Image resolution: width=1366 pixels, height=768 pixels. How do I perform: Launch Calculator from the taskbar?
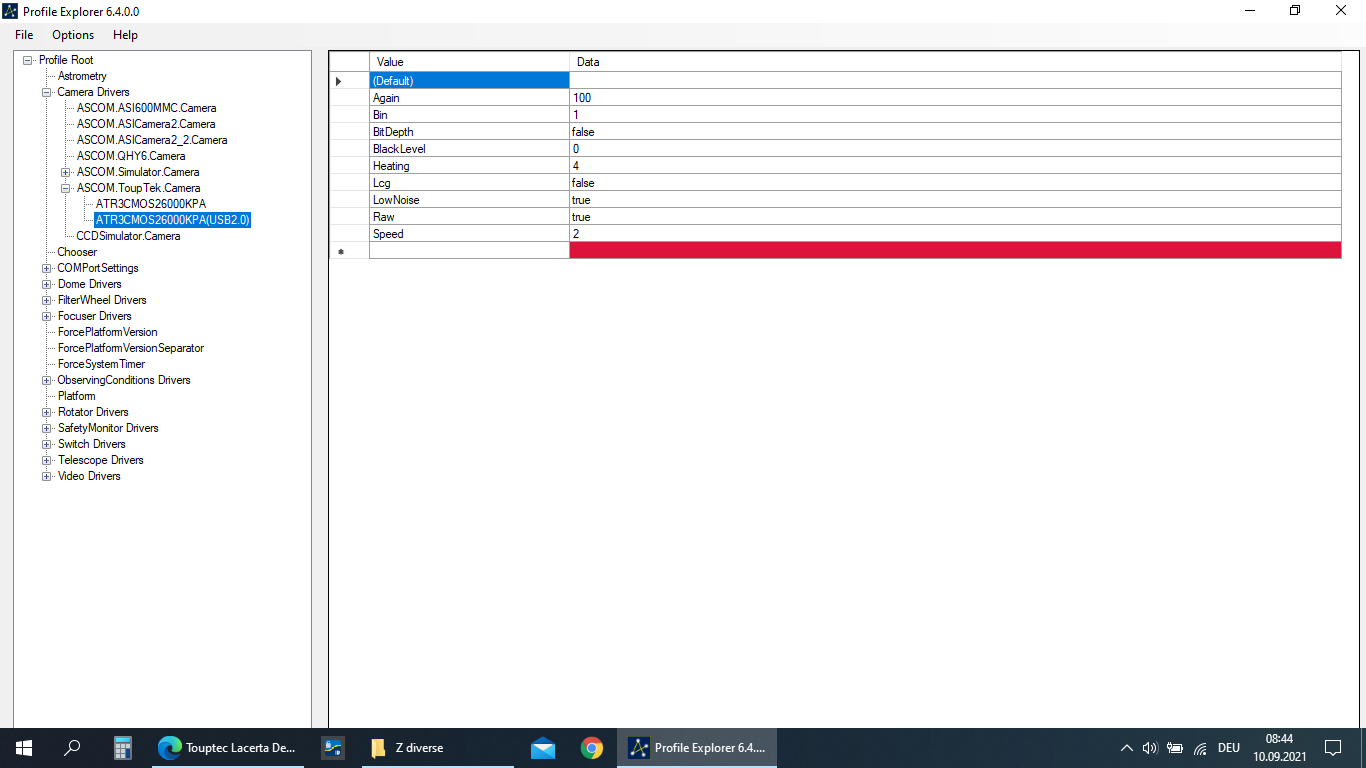[x=123, y=747]
